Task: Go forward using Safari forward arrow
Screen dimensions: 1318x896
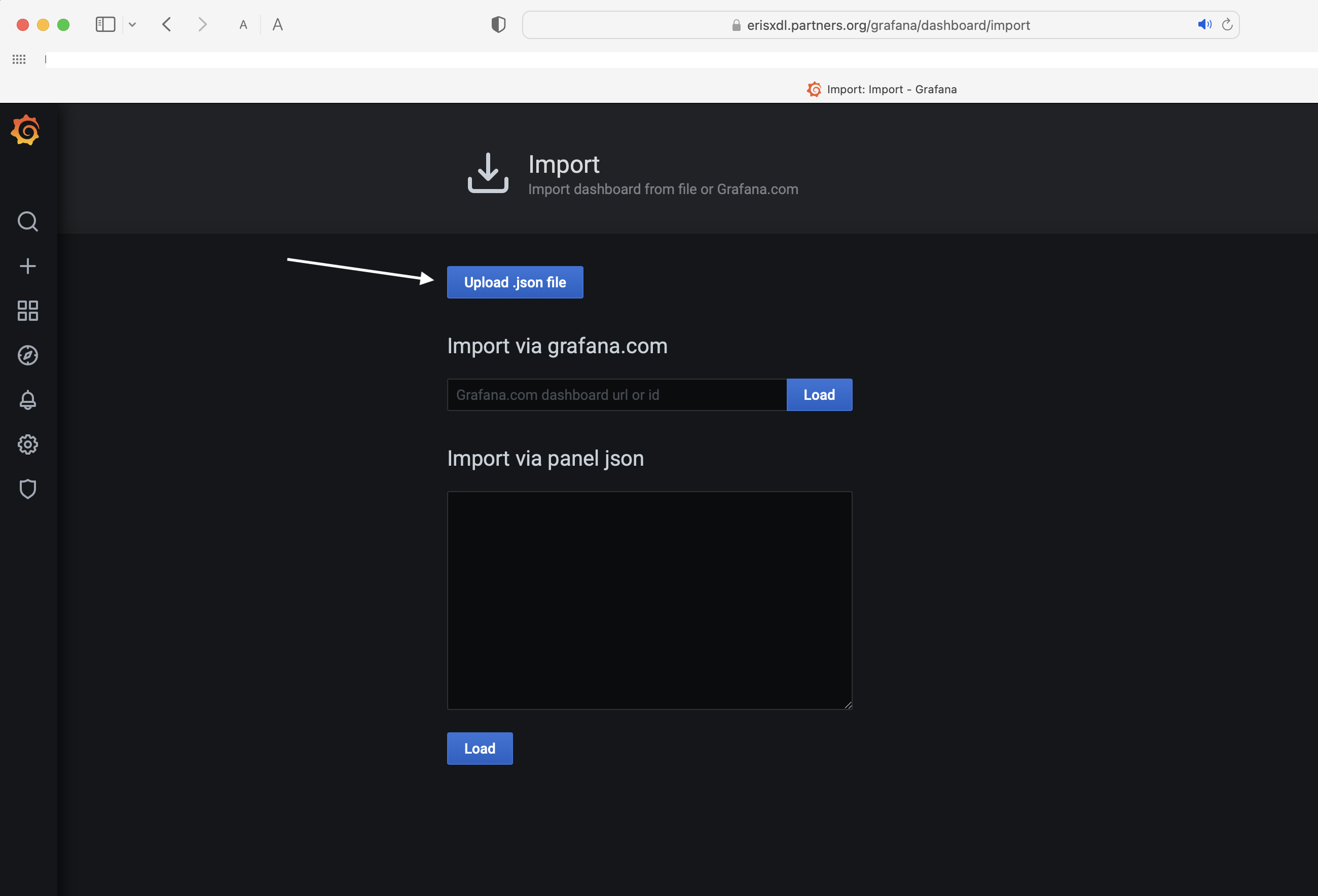Action: pyautogui.click(x=202, y=24)
